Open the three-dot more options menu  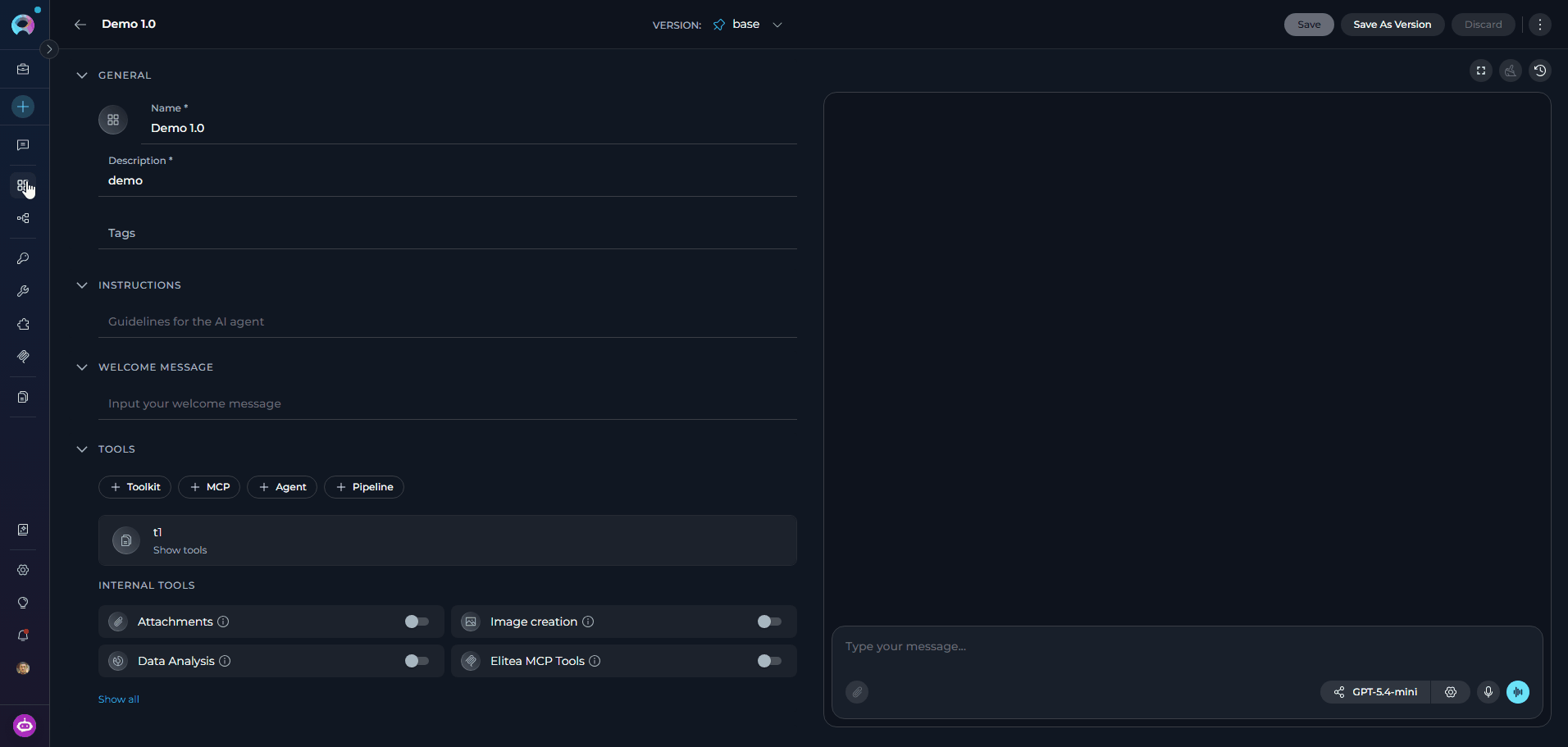pos(1540,25)
